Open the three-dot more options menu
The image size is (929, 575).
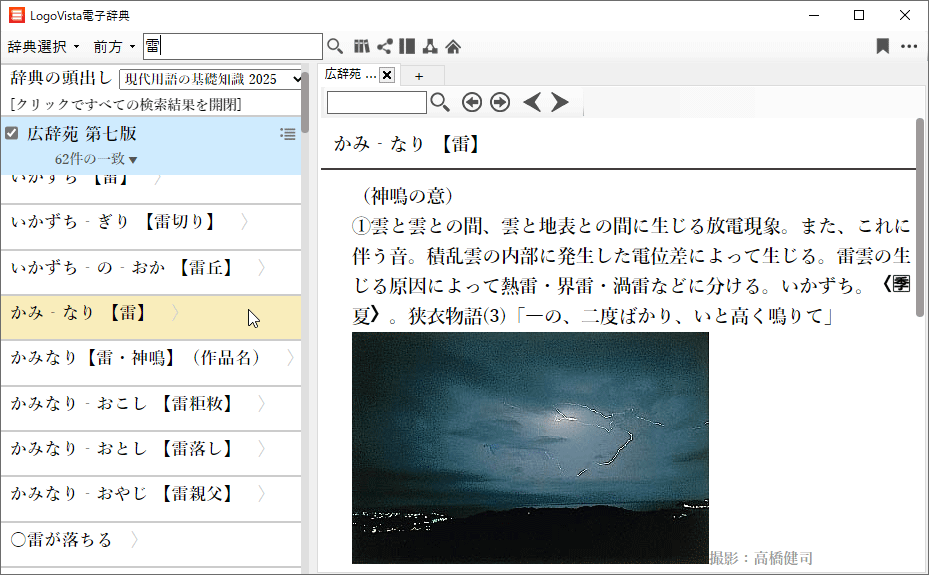coord(908,46)
